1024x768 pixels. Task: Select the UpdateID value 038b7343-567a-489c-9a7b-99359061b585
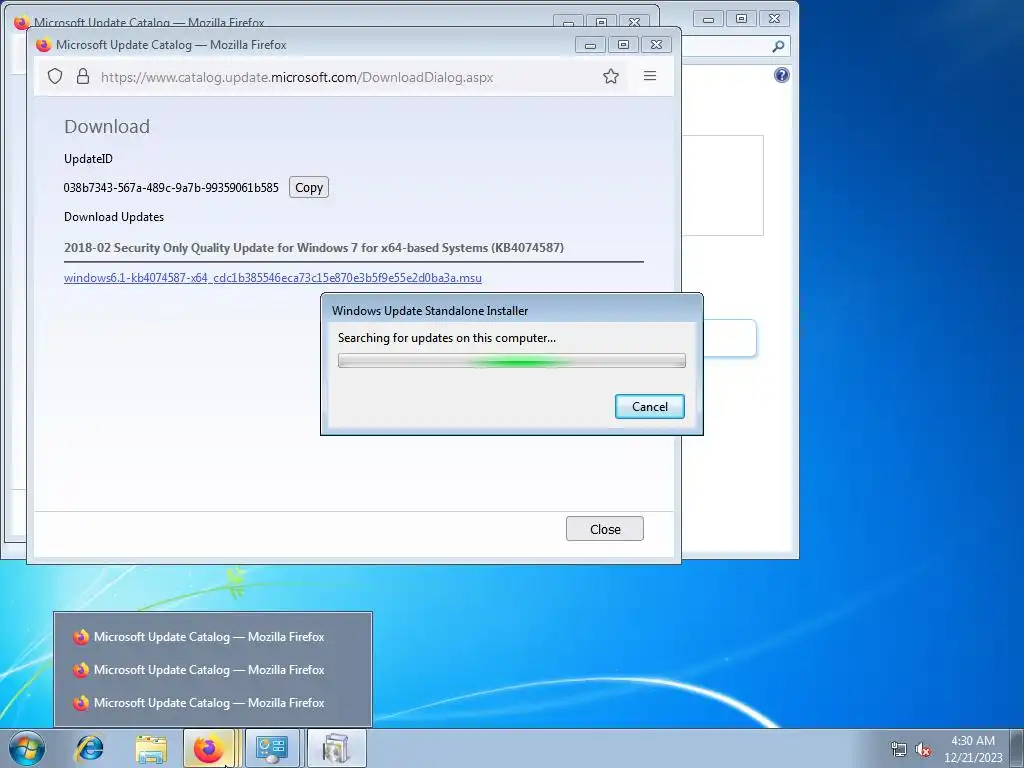171,188
